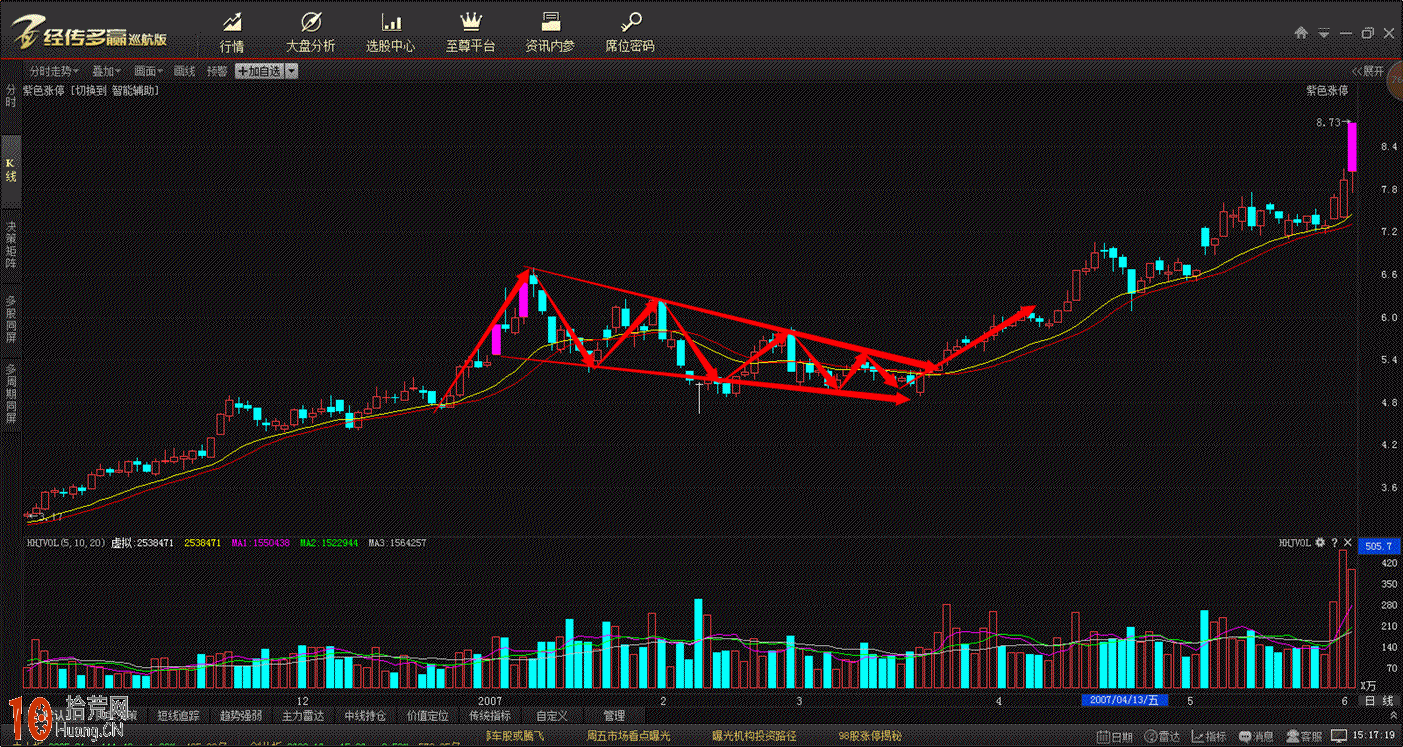Viewport: 1403px width, 747px height.
Task: Open 席位密码 key icon
Action: coord(630,32)
